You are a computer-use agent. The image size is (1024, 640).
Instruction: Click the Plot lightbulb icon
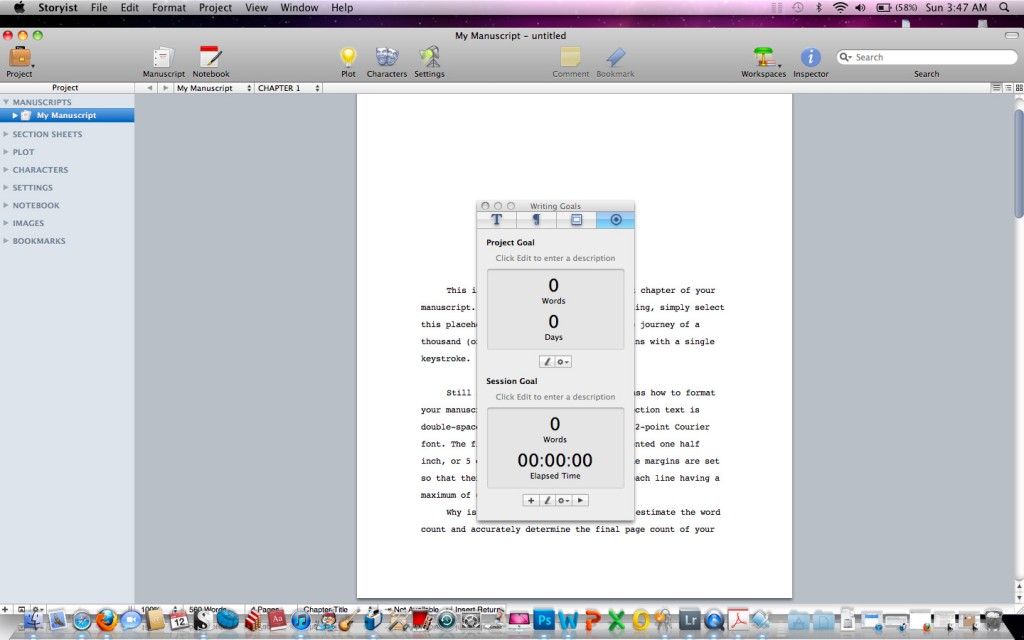click(349, 57)
